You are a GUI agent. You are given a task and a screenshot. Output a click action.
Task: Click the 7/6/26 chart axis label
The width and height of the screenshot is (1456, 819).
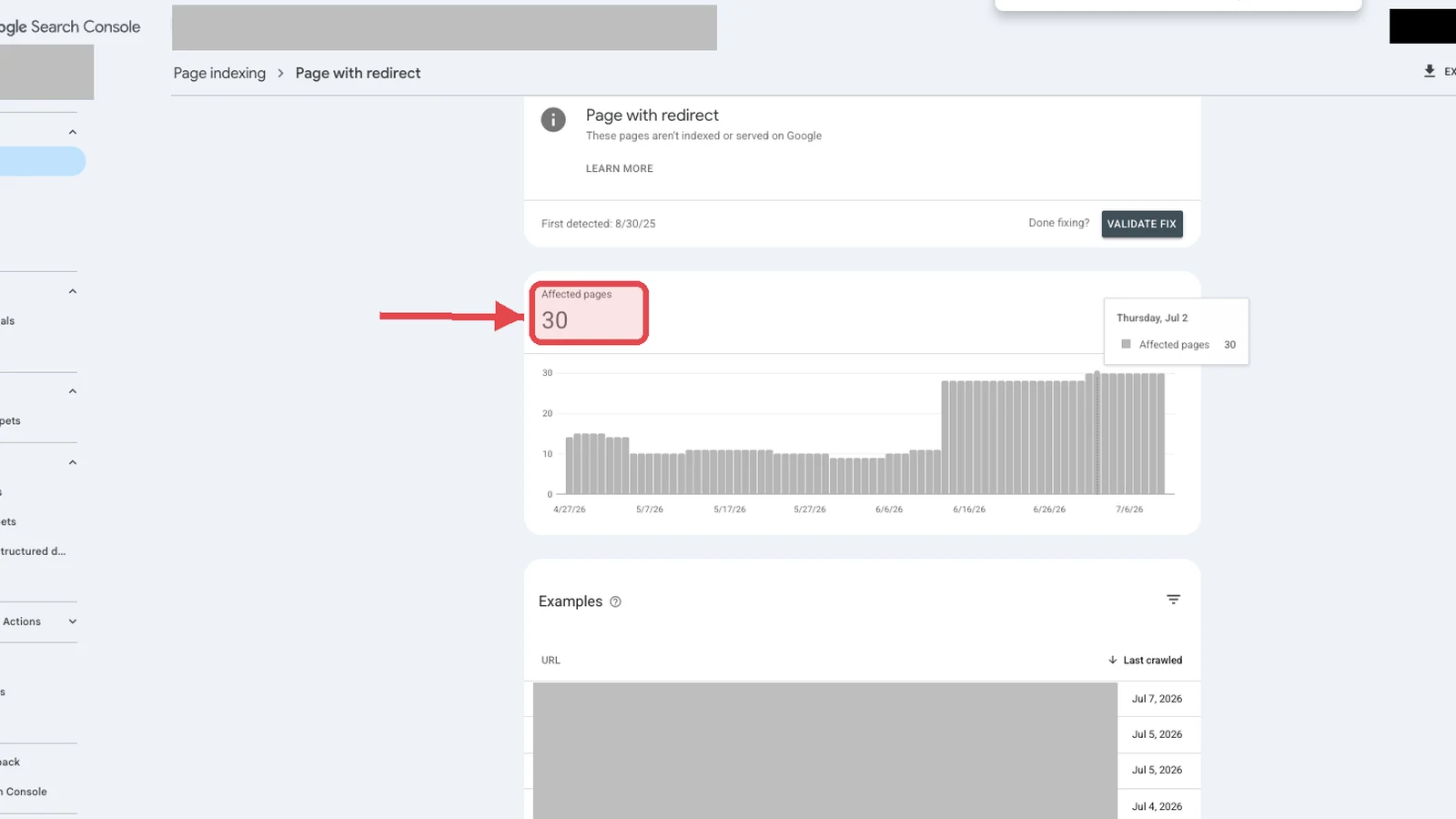[x=1129, y=510]
